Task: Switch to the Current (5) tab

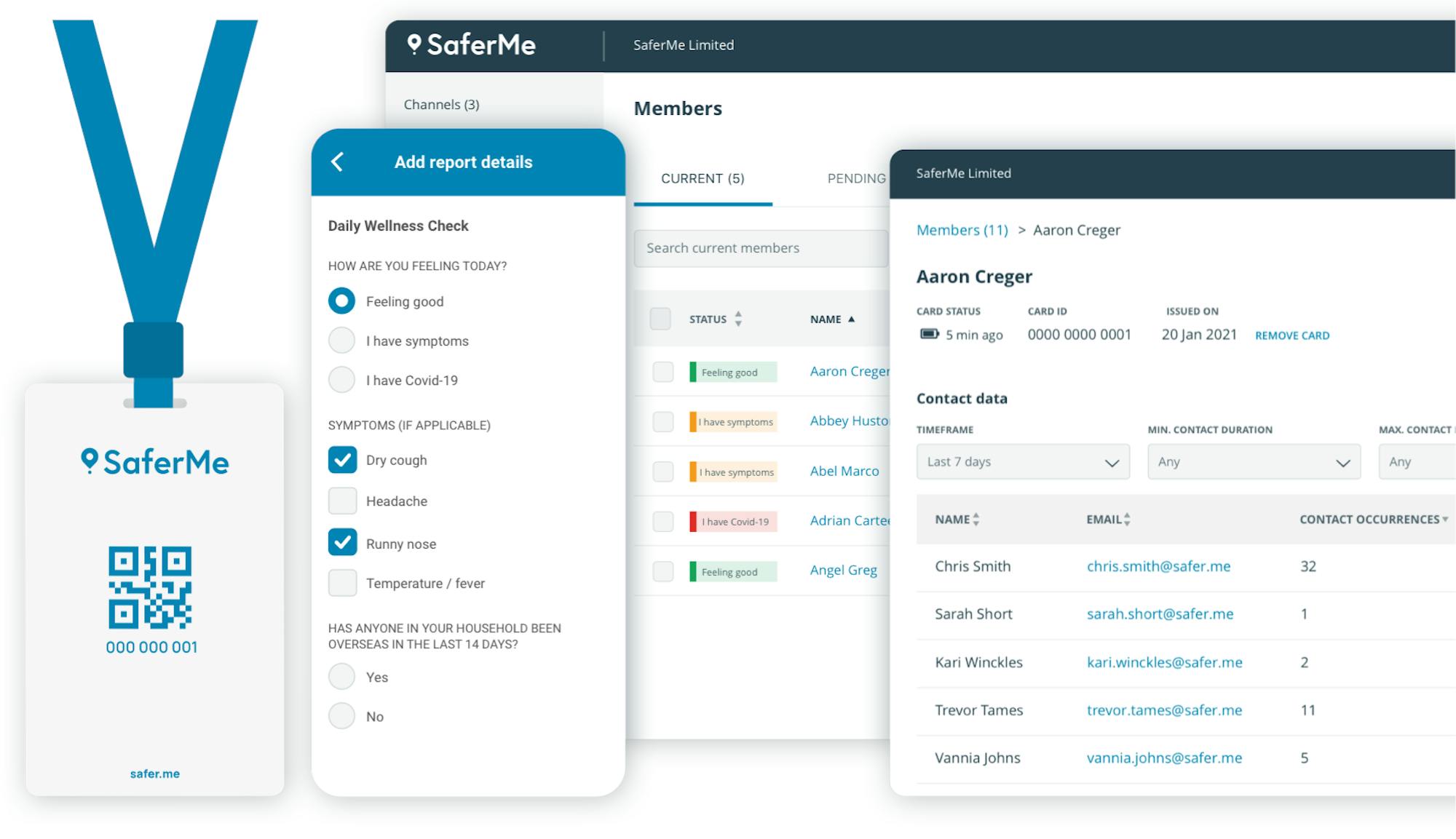Action: click(702, 179)
